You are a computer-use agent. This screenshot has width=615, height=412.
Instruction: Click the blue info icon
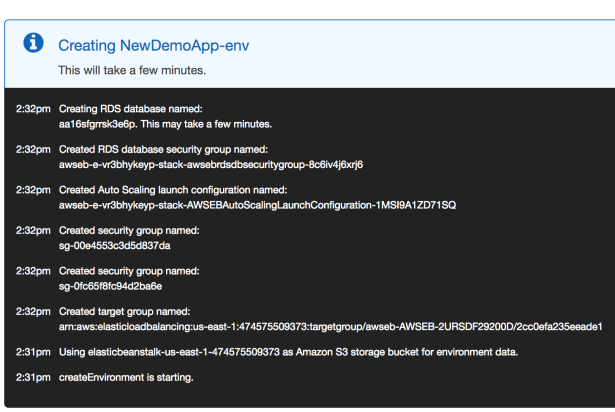coord(34,43)
